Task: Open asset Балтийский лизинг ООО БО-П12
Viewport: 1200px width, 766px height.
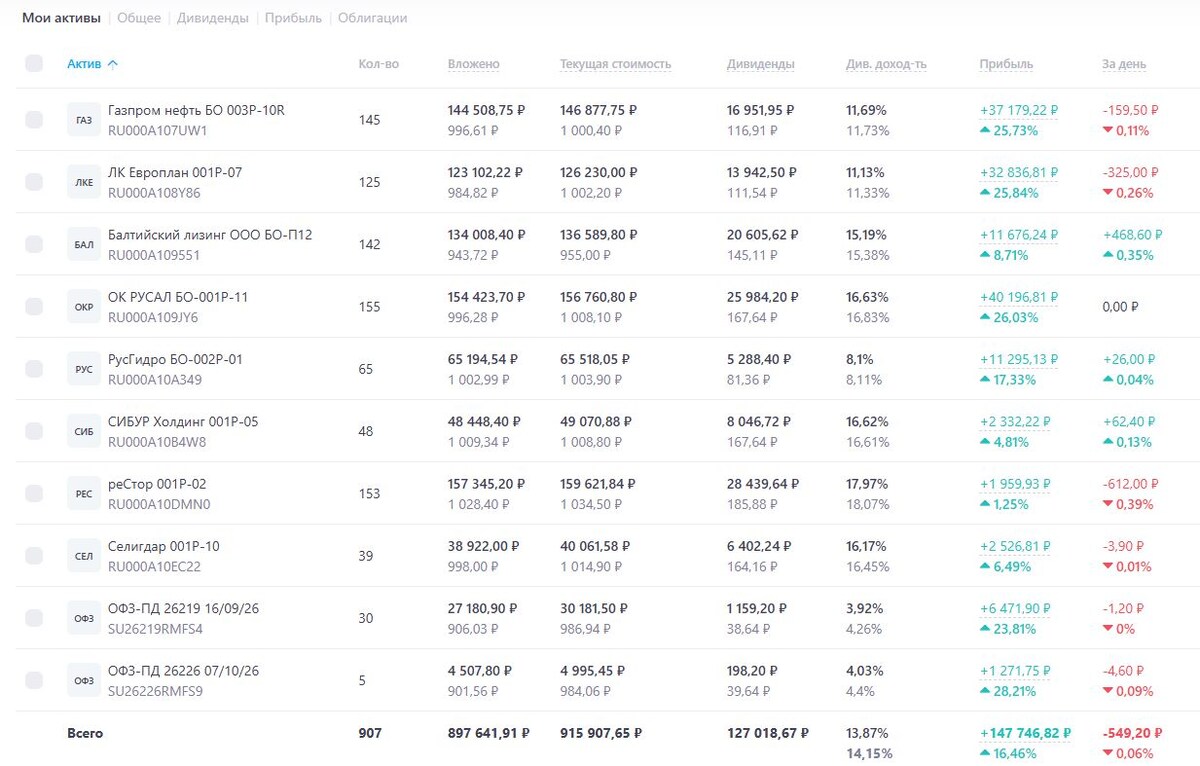Action: click(210, 234)
